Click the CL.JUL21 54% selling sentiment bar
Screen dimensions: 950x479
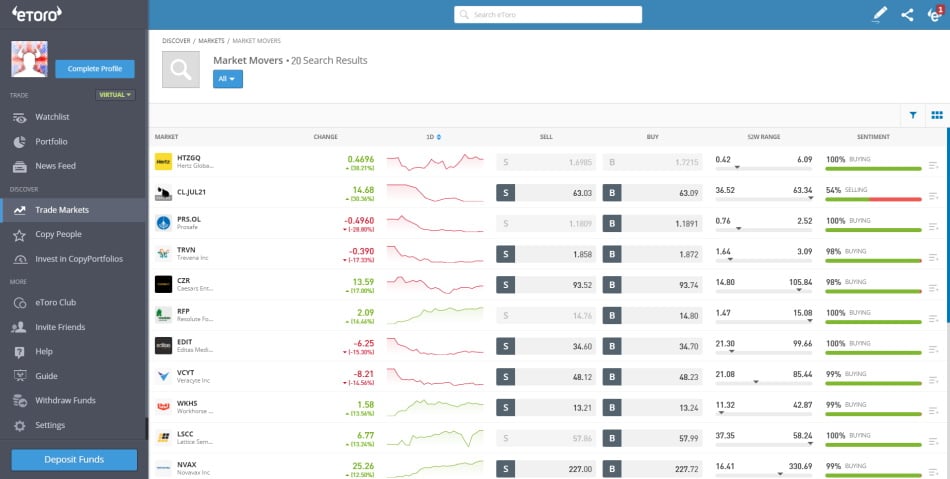click(873, 199)
